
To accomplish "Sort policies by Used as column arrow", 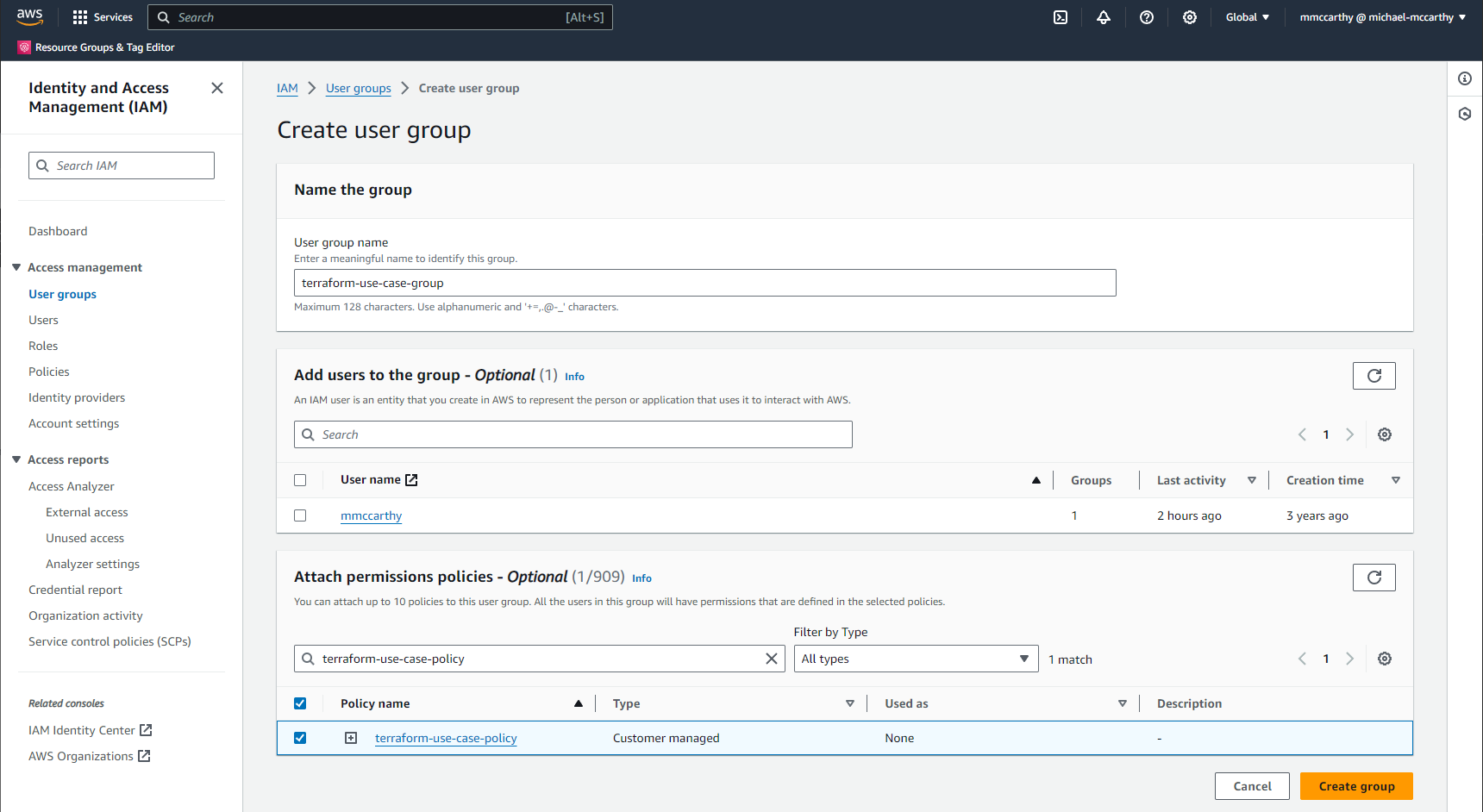I will (1123, 703).
